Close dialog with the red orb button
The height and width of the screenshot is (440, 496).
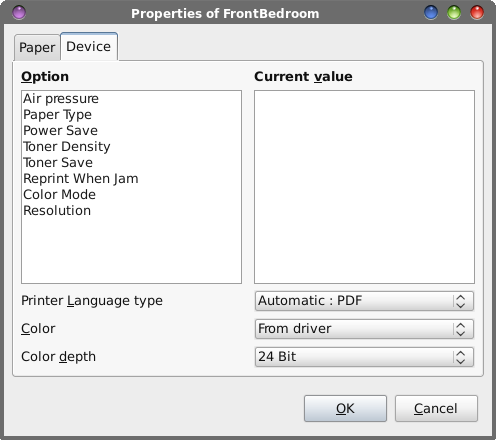click(x=477, y=13)
